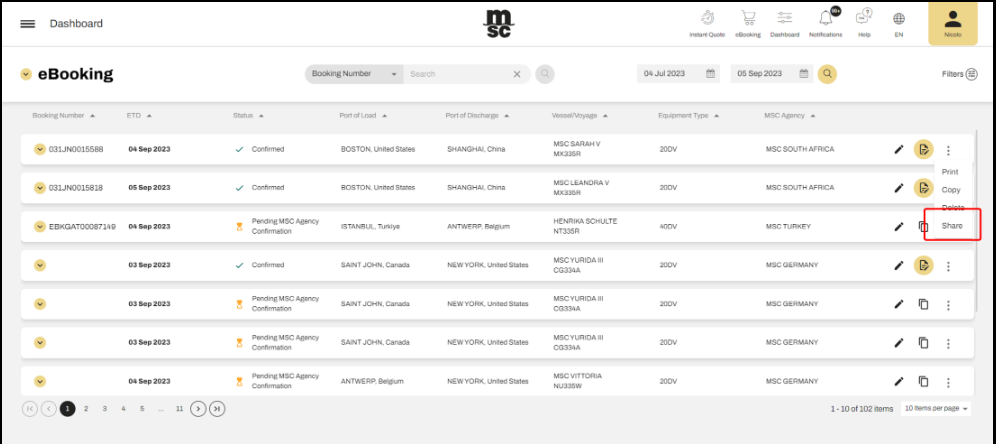This screenshot has width=996, height=444.
Task: Open yellow document icon for 031JN0015588
Action: [x=924, y=150]
